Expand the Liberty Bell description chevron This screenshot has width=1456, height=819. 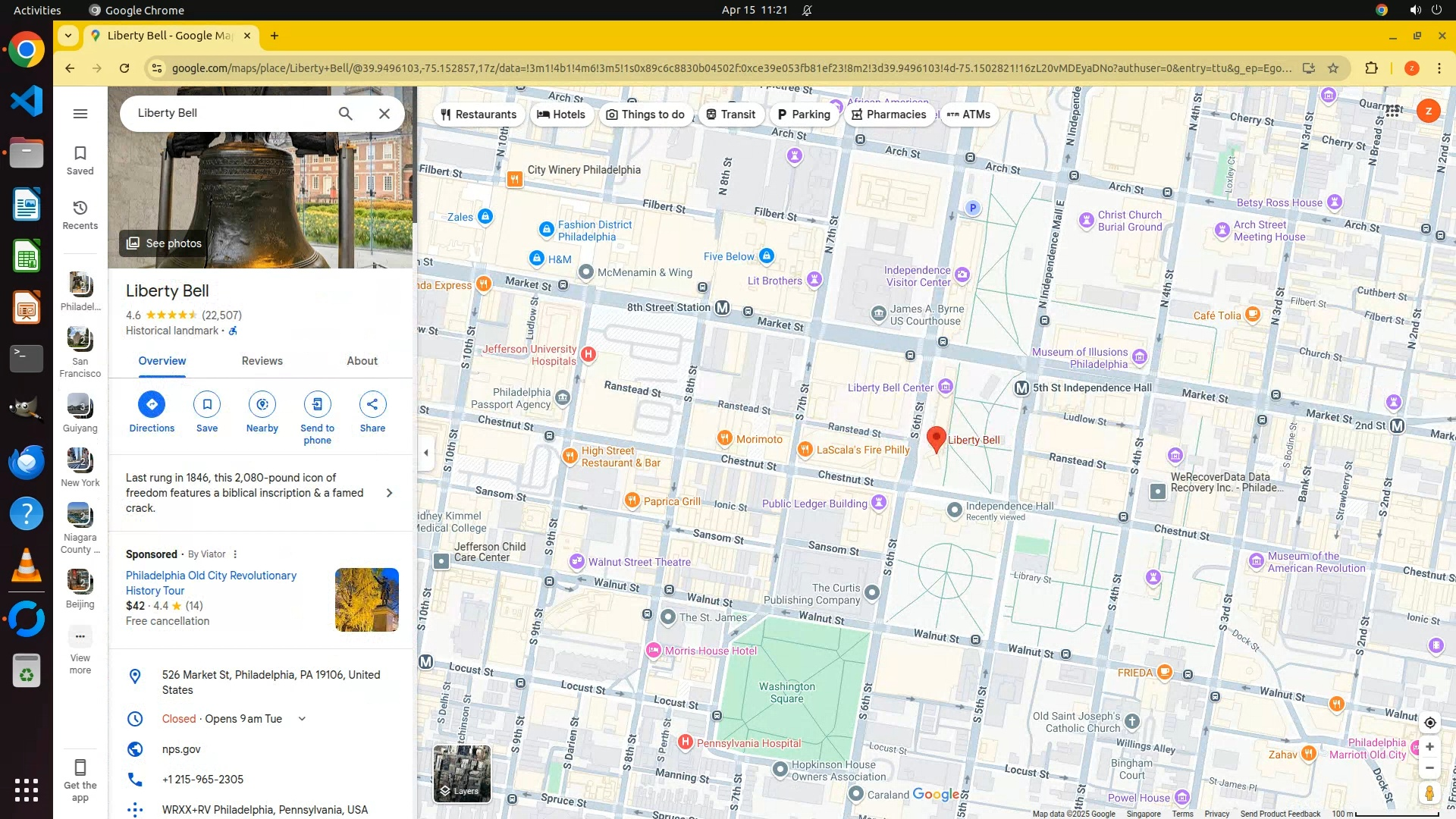(x=389, y=493)
